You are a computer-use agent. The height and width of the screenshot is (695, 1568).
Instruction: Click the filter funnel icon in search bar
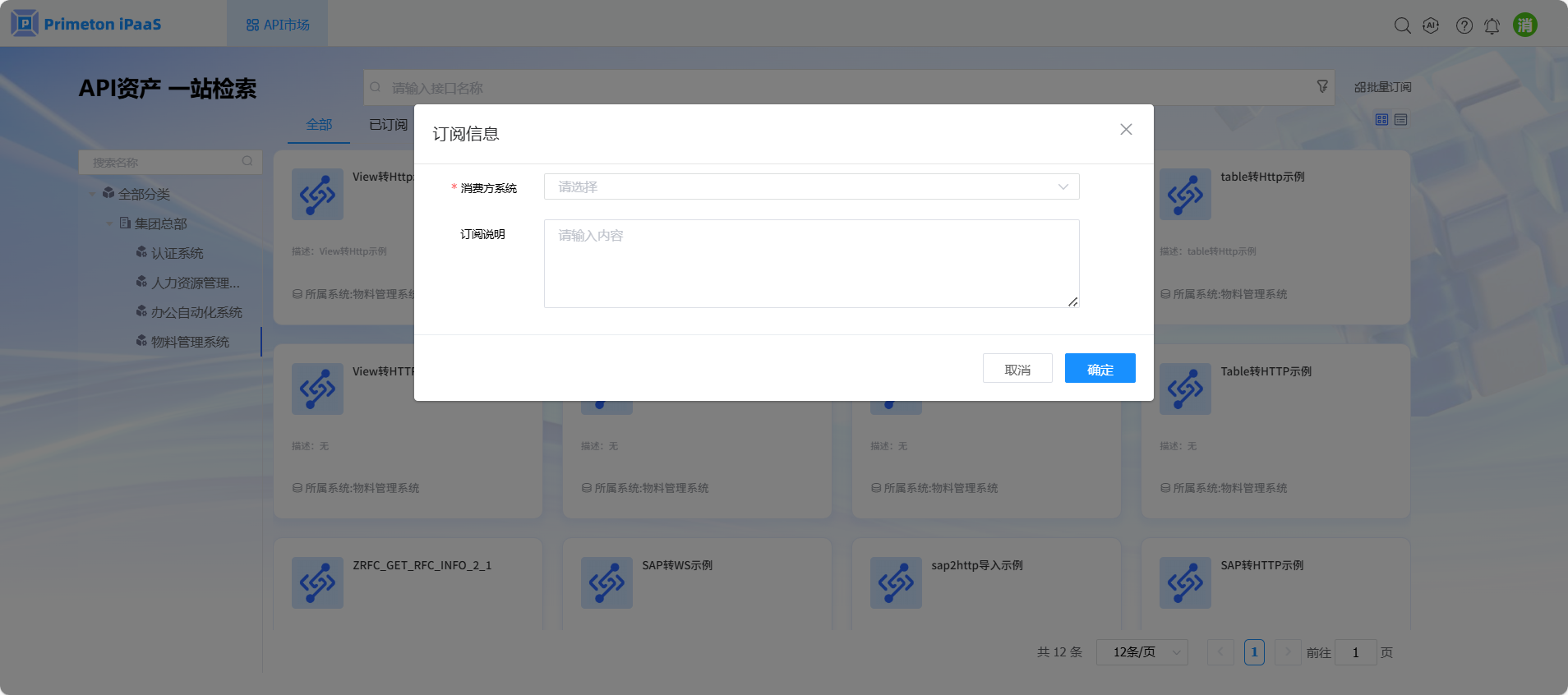tap(1321, 86)
